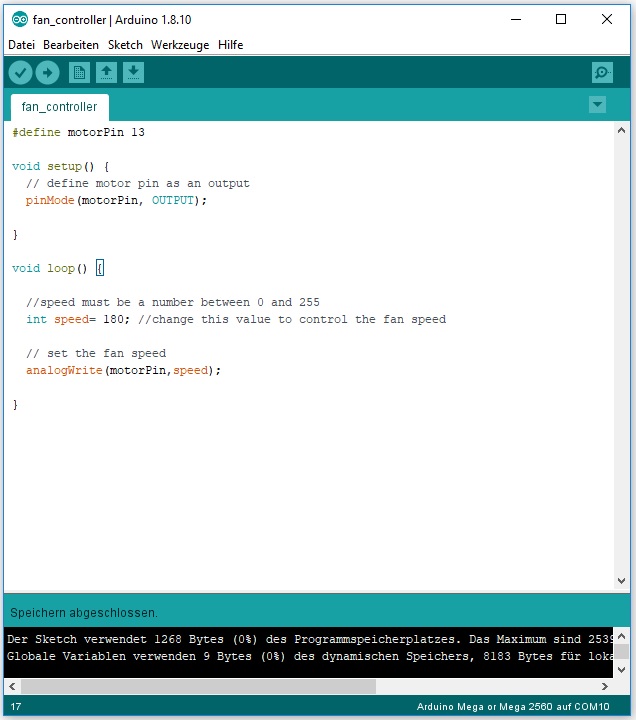Image resolution: width=636 pixels, height=720 pixels.
Task: Click comment '//change this value to control the fan speed'
Action: 292,319
